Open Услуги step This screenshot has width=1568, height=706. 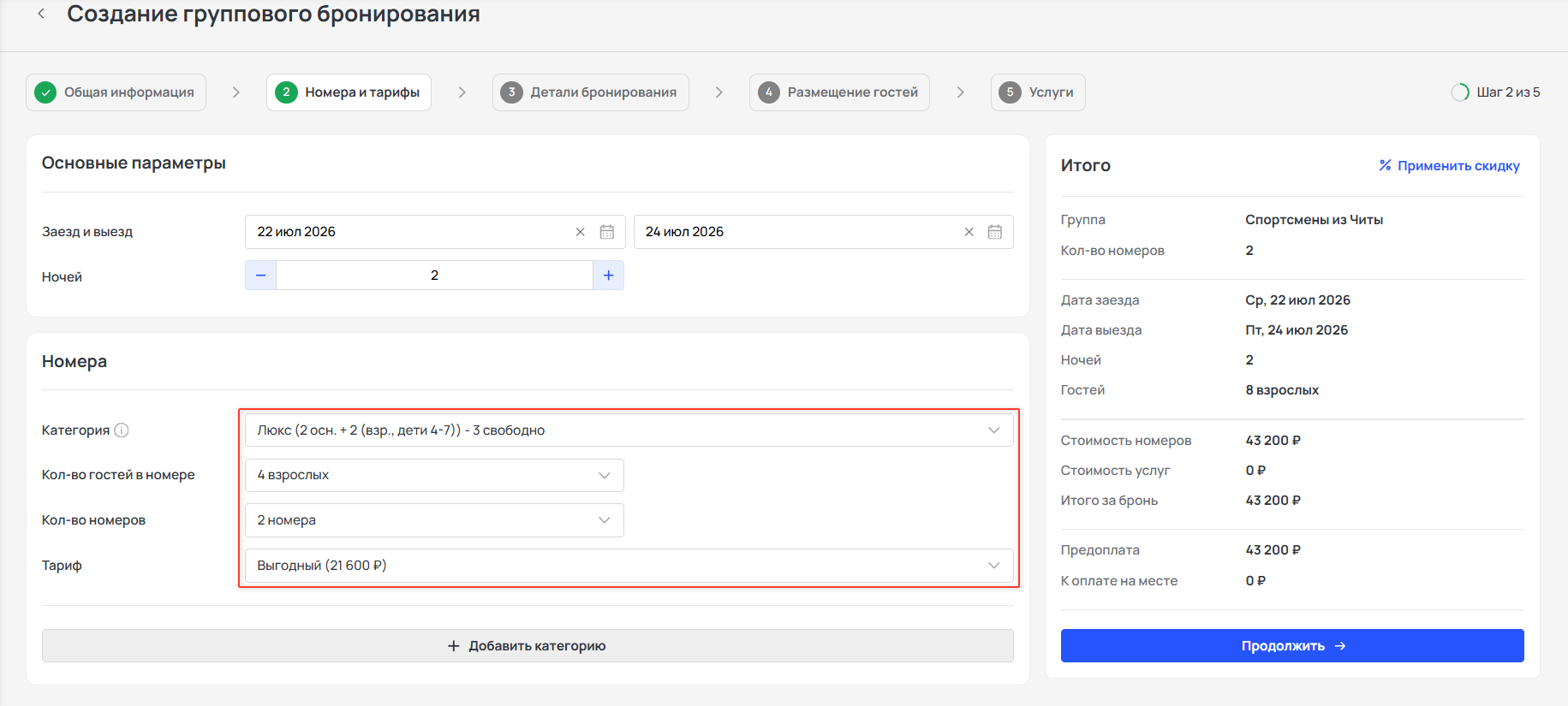point(1038,92)
